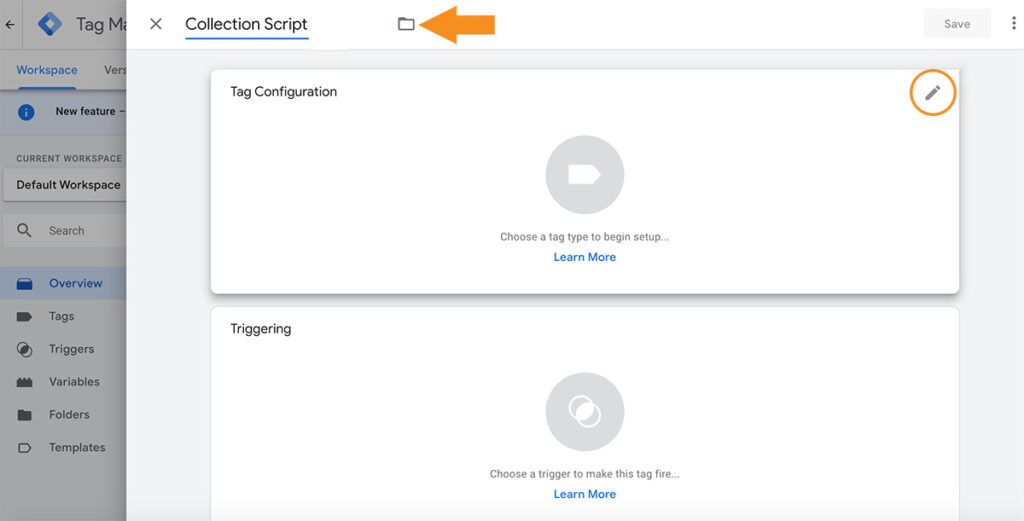
Task: Open Learn More link under Triggering
Action: [x=584, y=494]
